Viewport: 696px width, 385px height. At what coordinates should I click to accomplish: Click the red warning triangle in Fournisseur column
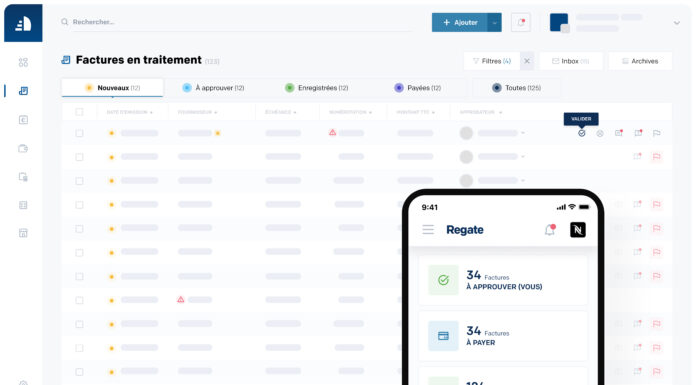tap(181, 300)
